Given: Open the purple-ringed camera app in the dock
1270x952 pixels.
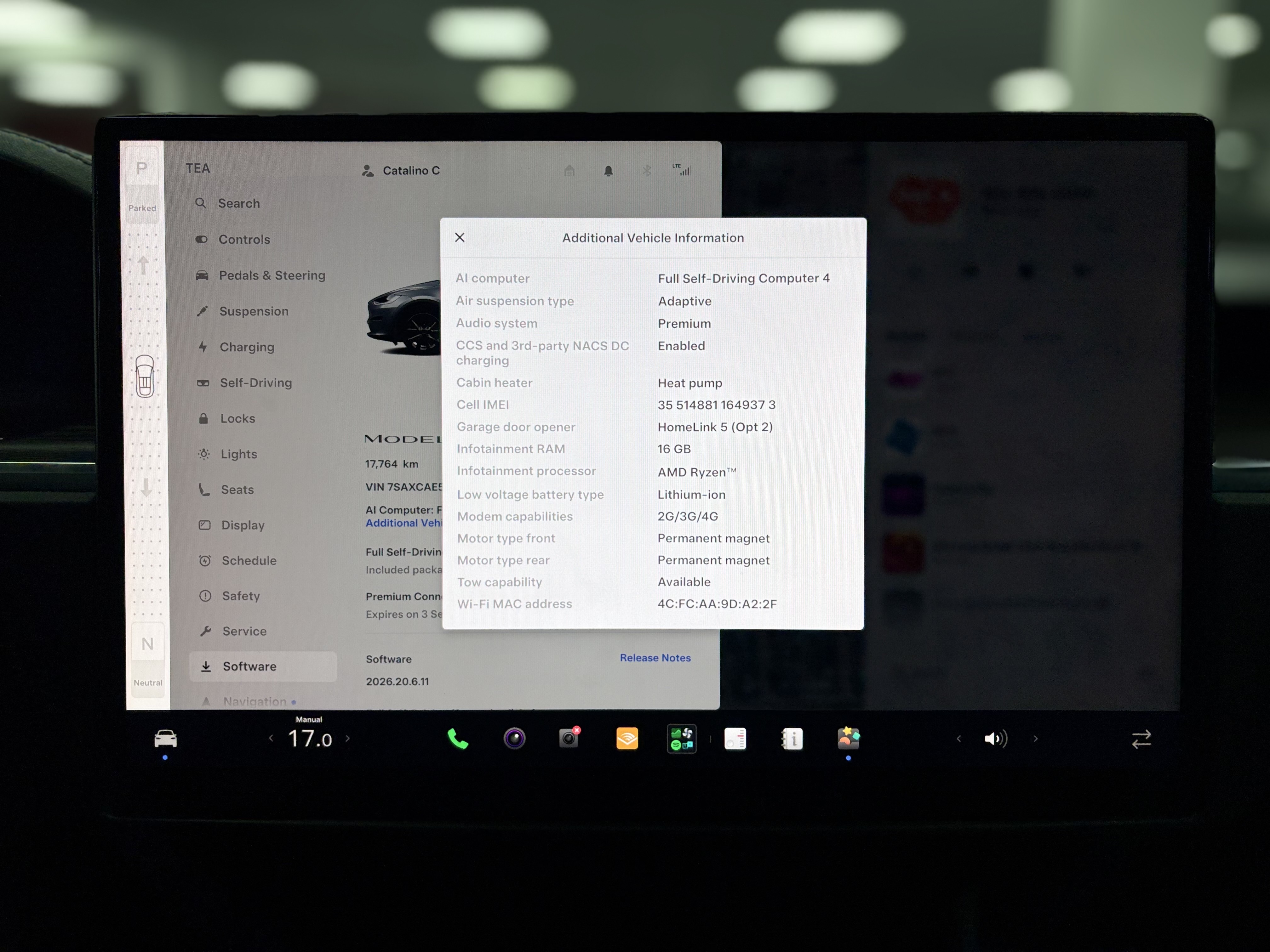Looking at the screenshot, I should pyautogui.click(x=514, y=739).
